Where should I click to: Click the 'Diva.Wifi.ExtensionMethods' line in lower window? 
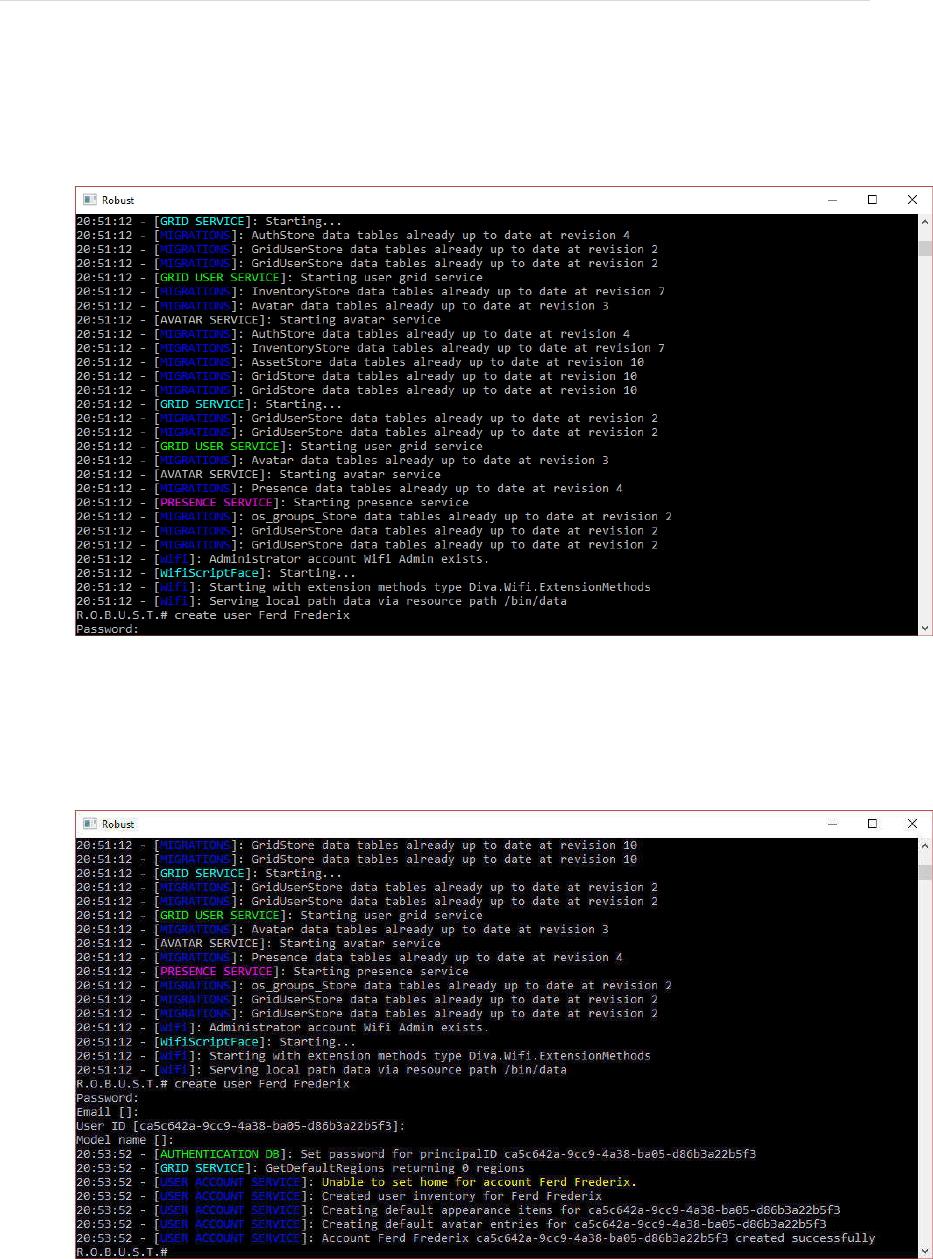363,1055
